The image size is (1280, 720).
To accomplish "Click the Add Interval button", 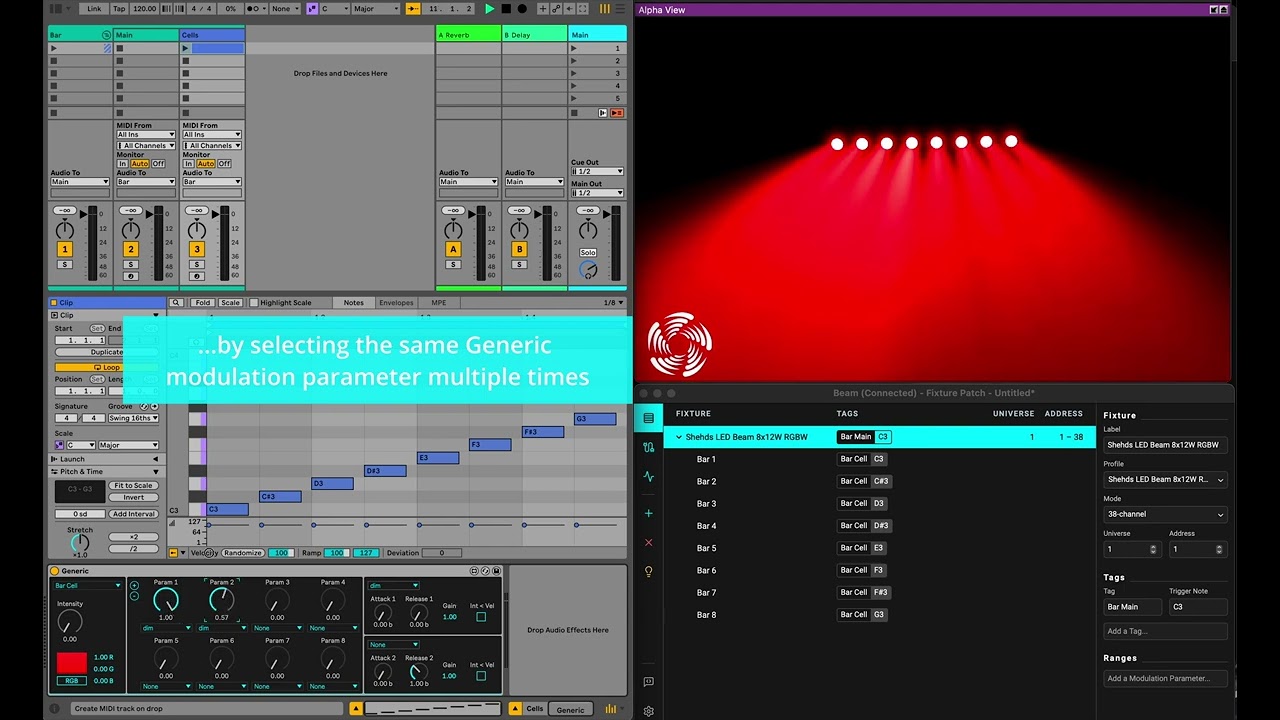I will [x=133, y=514].
